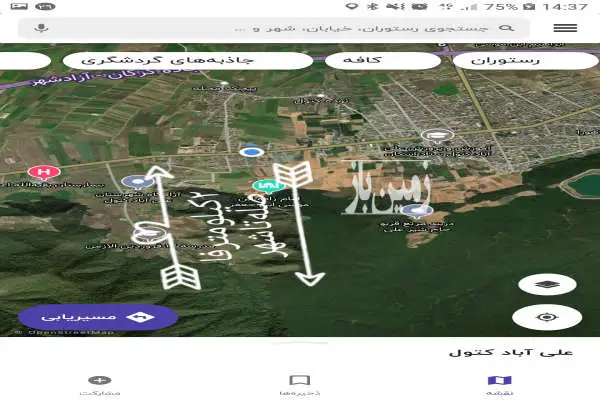
Task: Select the کافه category chip
Action: tap(383, 60)
